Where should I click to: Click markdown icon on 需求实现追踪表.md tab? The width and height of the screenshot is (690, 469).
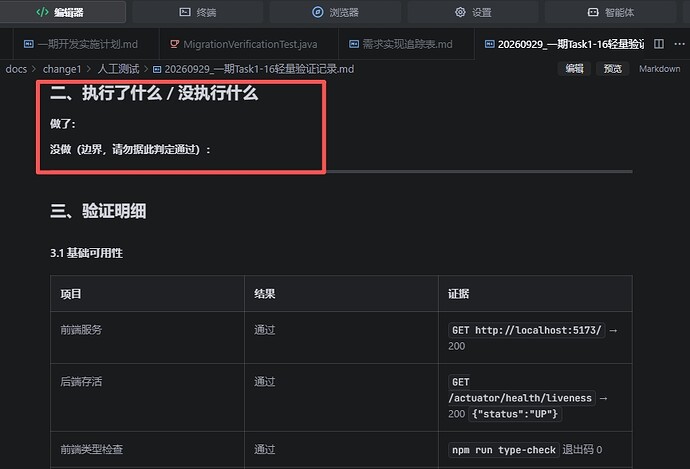click(354, 44)
